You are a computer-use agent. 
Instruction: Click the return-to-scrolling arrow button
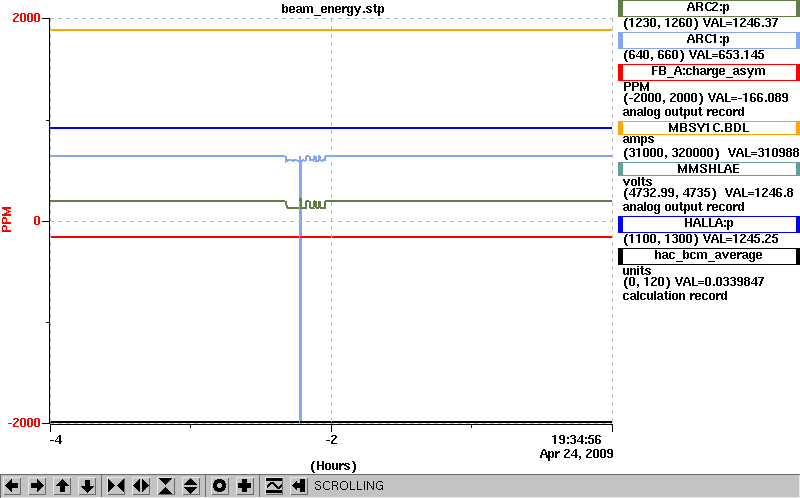click(299, 486)
